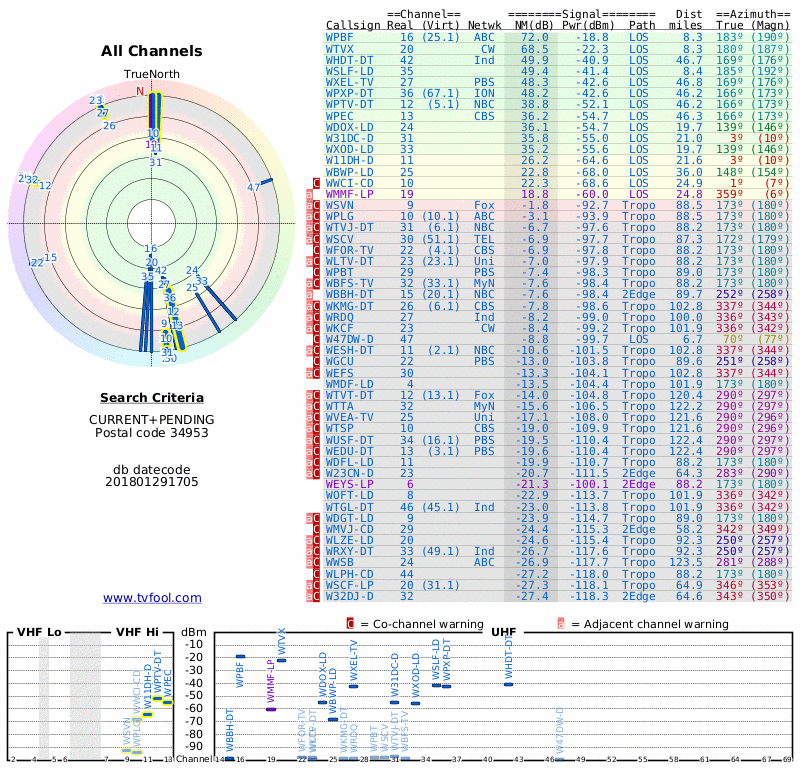Click the red N marker on radar plot
The height and width of the screenshot is (768, 800).
click(x=140, y=91)
